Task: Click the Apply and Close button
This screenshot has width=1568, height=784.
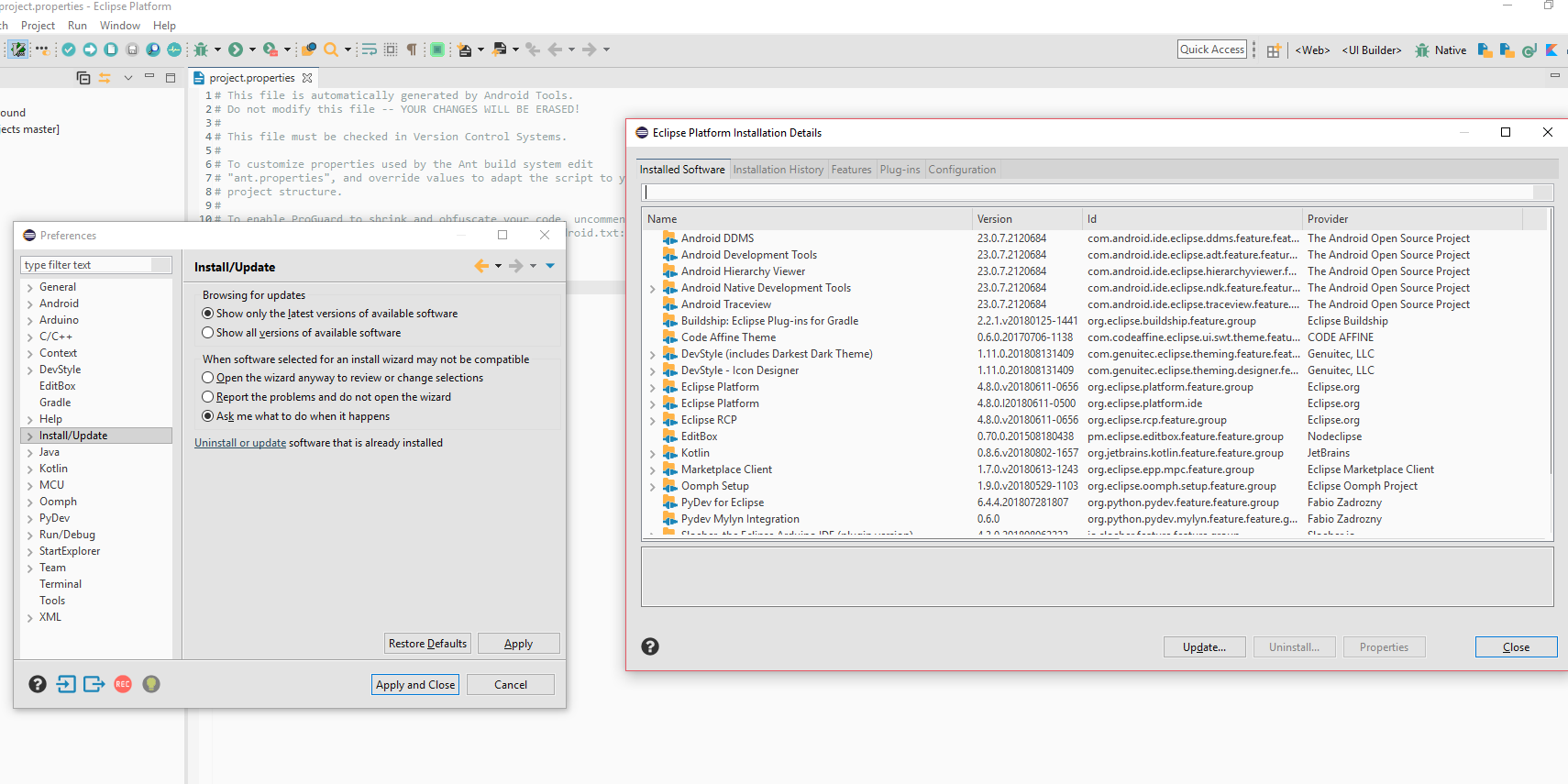Action: pyautogui.click(x=415, y=685)
